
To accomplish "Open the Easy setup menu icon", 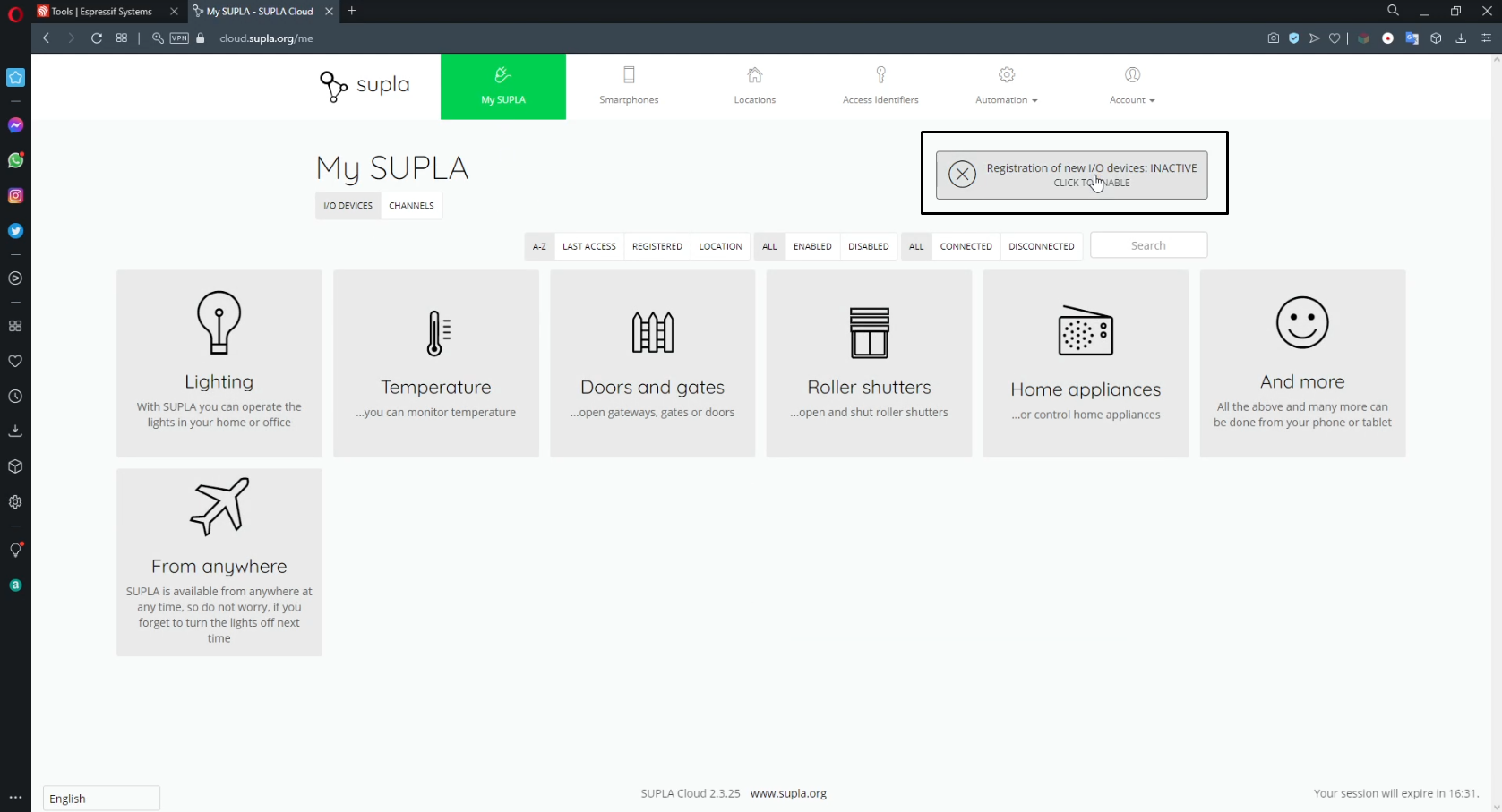I will tap(1486, 38).
